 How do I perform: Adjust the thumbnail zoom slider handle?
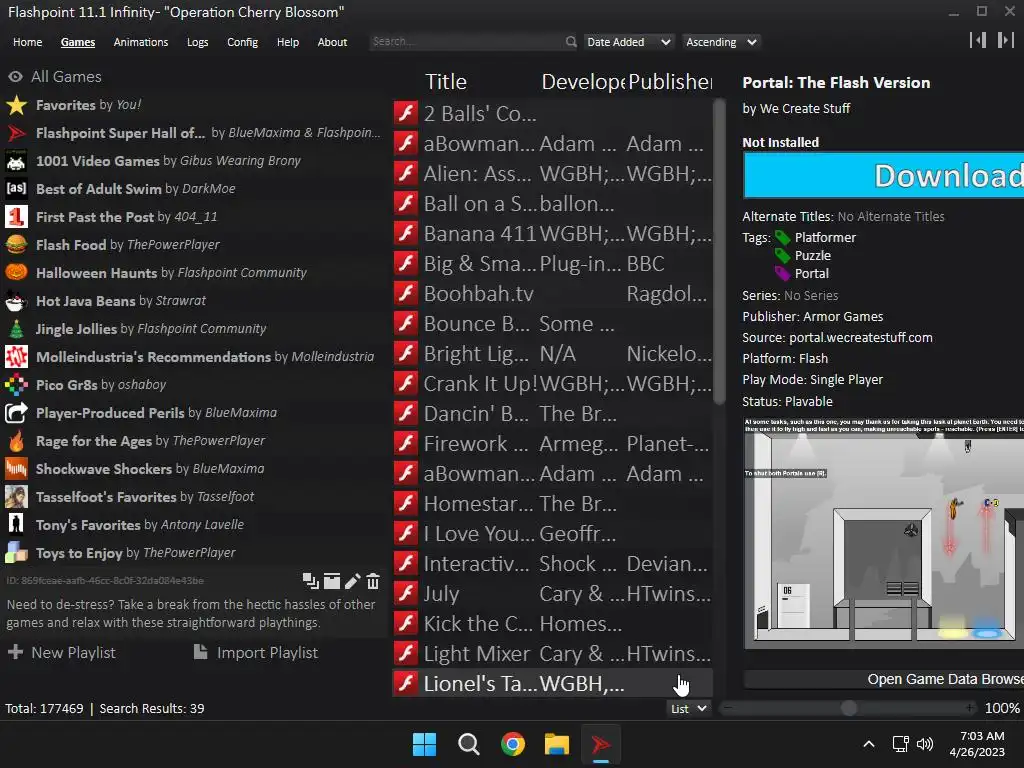pyautogui.click(x=848, y=708)
